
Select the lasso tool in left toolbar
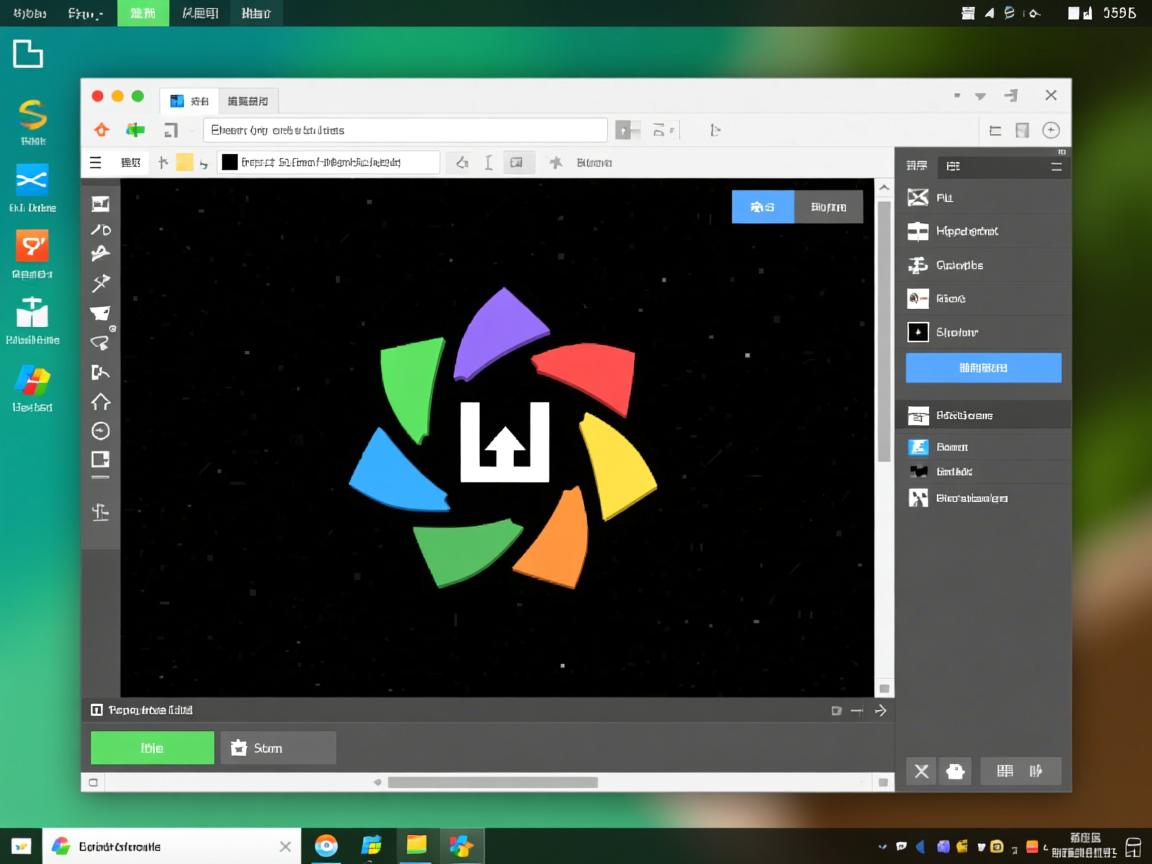100,343
